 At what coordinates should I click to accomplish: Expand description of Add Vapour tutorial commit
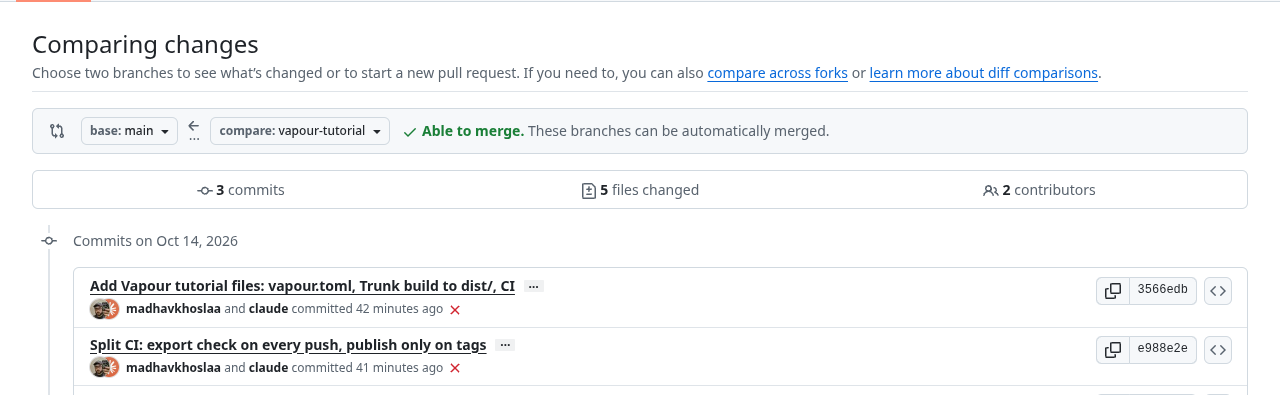point(534,287)
